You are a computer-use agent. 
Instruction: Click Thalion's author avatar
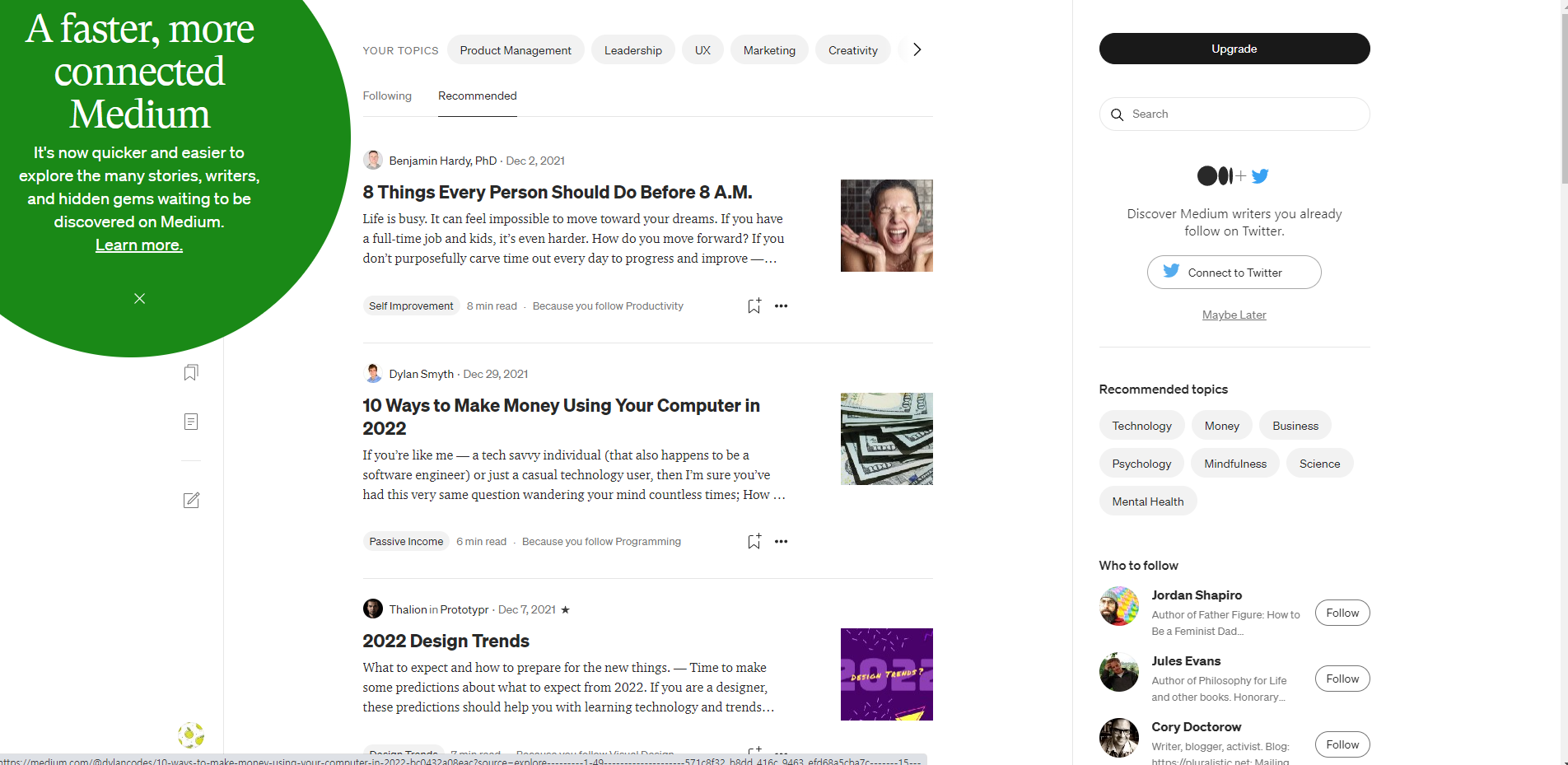[373, 609]
